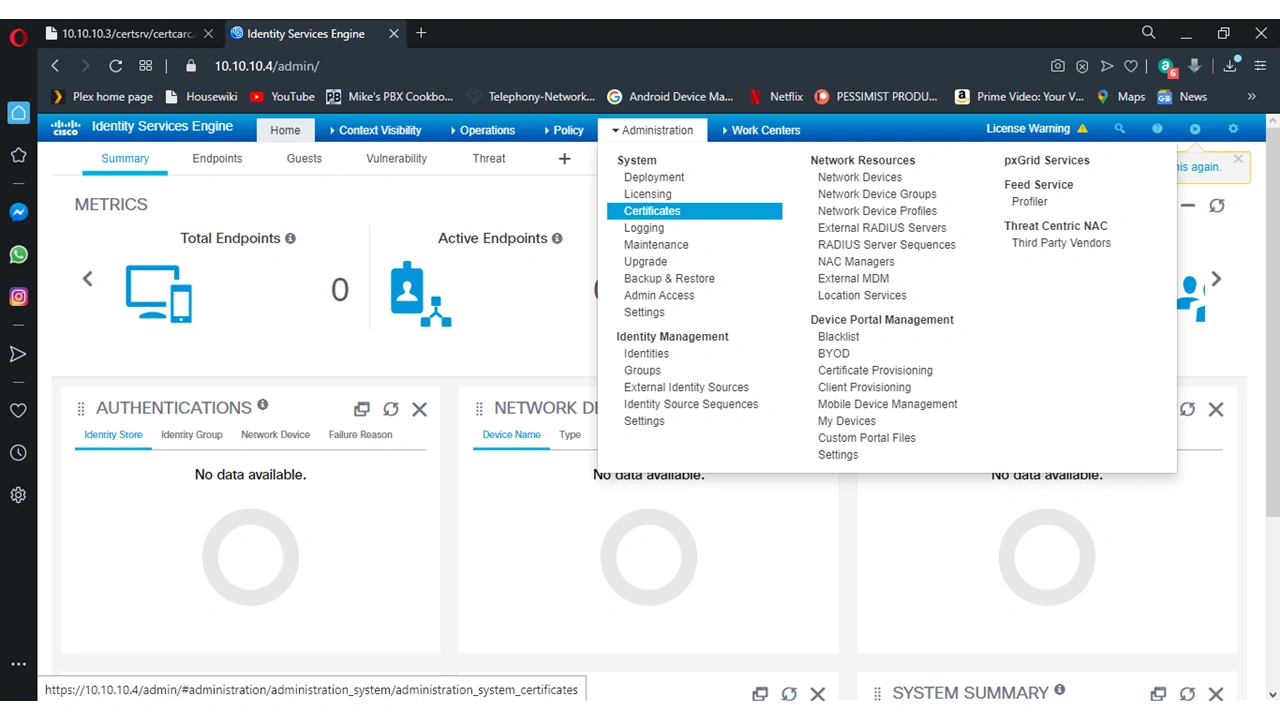
Task: Select the Identity Group tab in Authentications
Action: (x=192, y=435)
